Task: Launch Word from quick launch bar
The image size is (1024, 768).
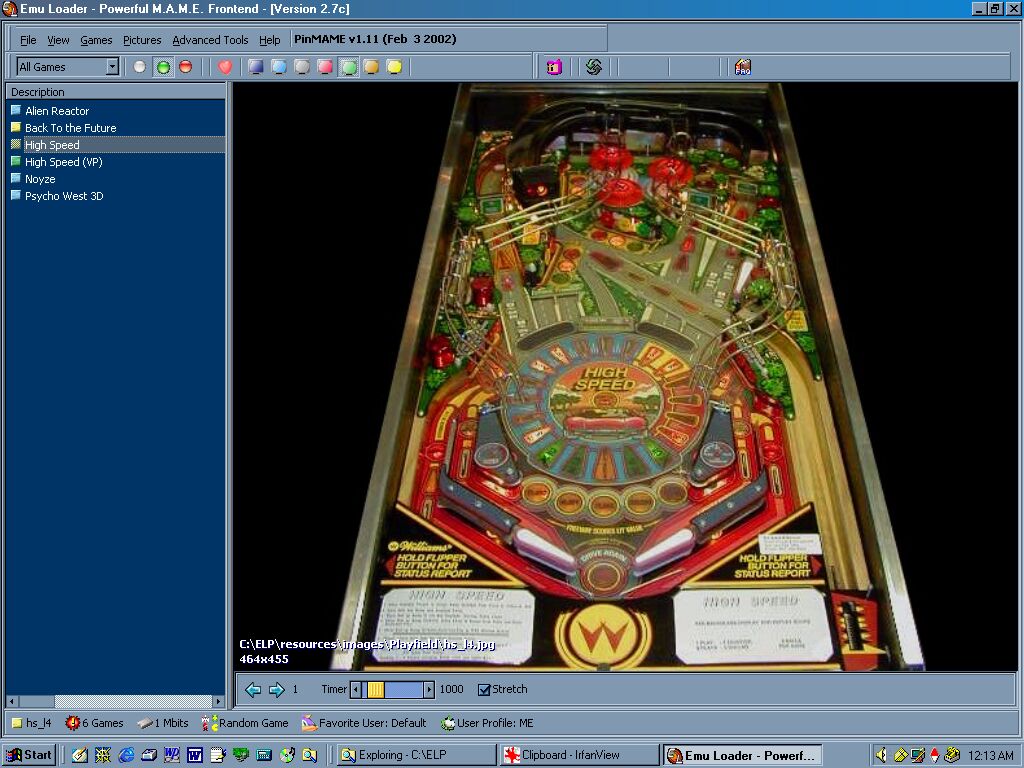Action: point(195,755)
